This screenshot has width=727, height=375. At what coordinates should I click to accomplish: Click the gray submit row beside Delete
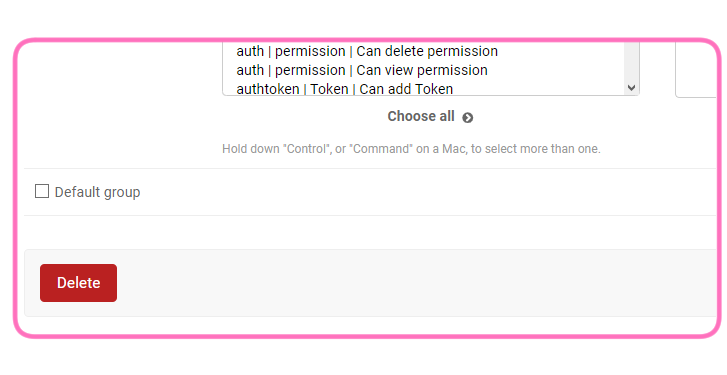pos(417,283)
